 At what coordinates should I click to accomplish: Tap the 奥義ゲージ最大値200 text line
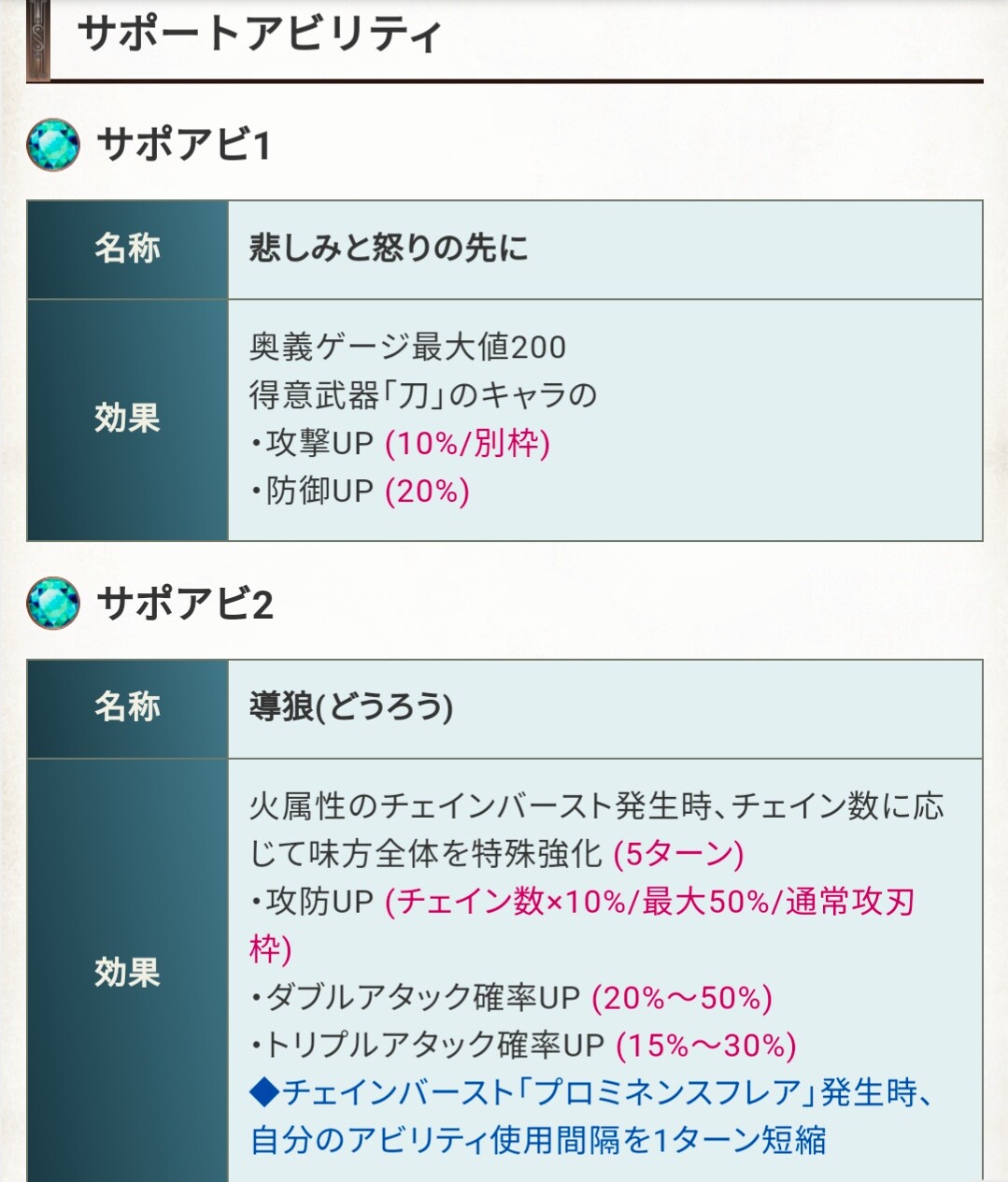click(407, 347)
